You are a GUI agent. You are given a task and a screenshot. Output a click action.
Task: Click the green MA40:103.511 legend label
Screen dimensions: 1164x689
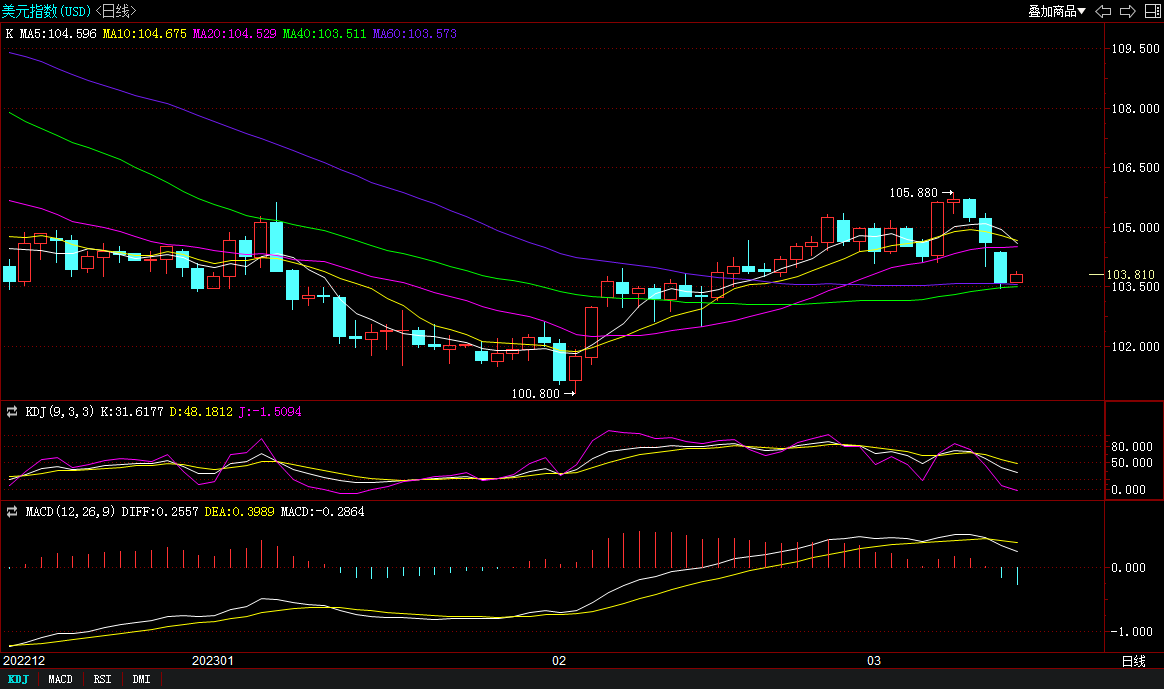click(x=324, y=33)
